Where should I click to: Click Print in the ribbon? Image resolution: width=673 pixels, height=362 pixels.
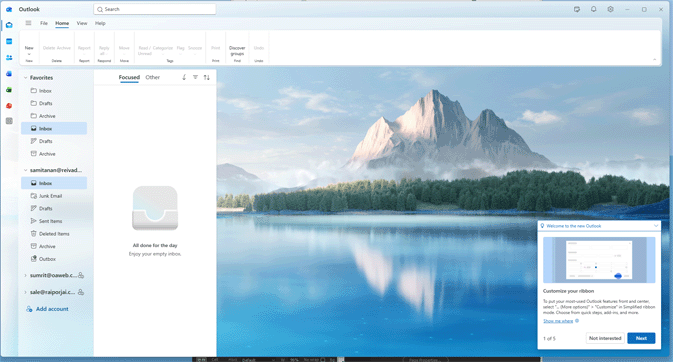(x=215, y=48)
